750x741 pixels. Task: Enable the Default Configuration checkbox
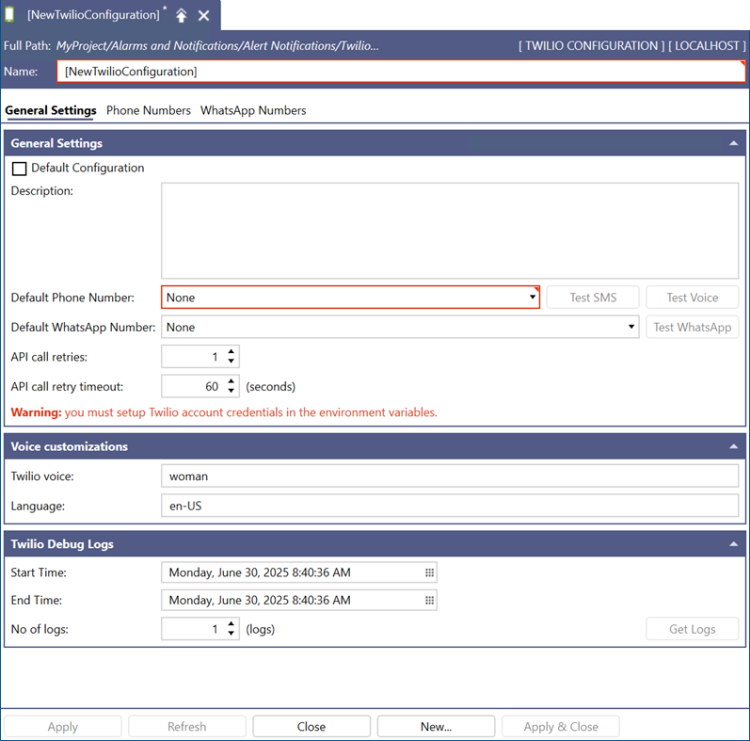click(x=19, y=169)
